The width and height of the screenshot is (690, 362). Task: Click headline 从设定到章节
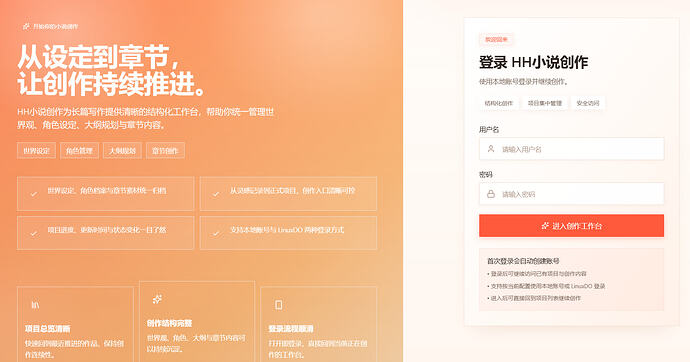click(99, 57)
